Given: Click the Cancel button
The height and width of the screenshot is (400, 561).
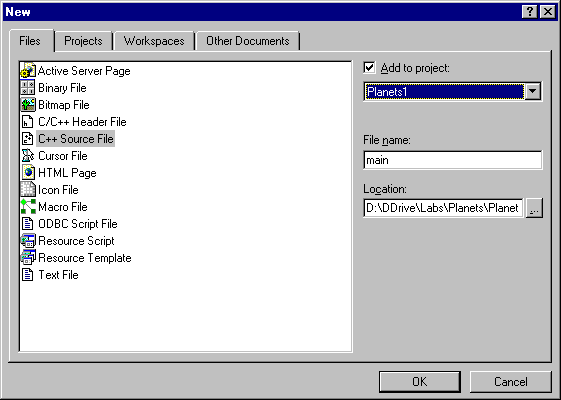Looking at the screenshot, I should (511, 382).
